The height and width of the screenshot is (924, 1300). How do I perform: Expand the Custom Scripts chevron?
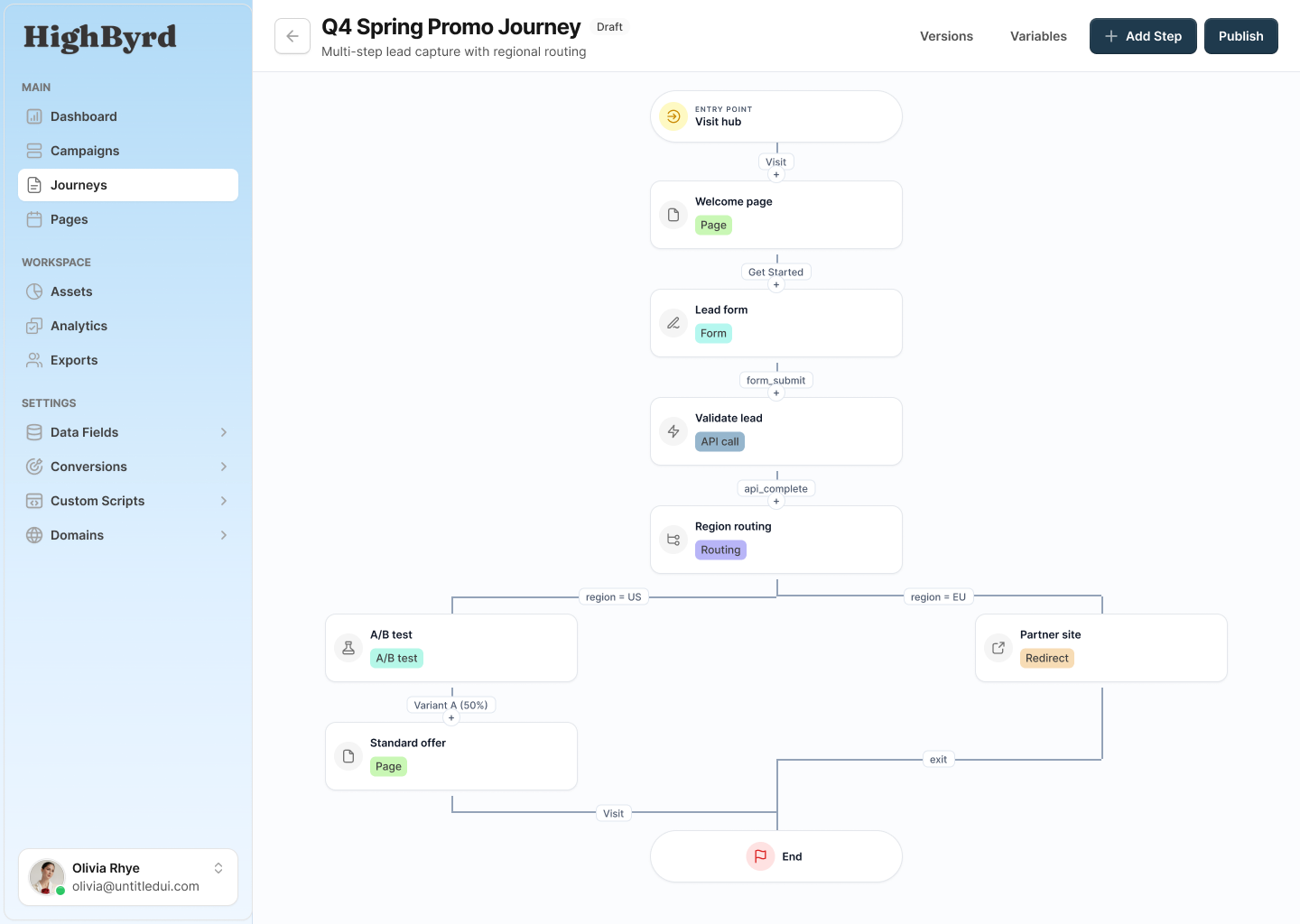[x=224, y=501]
